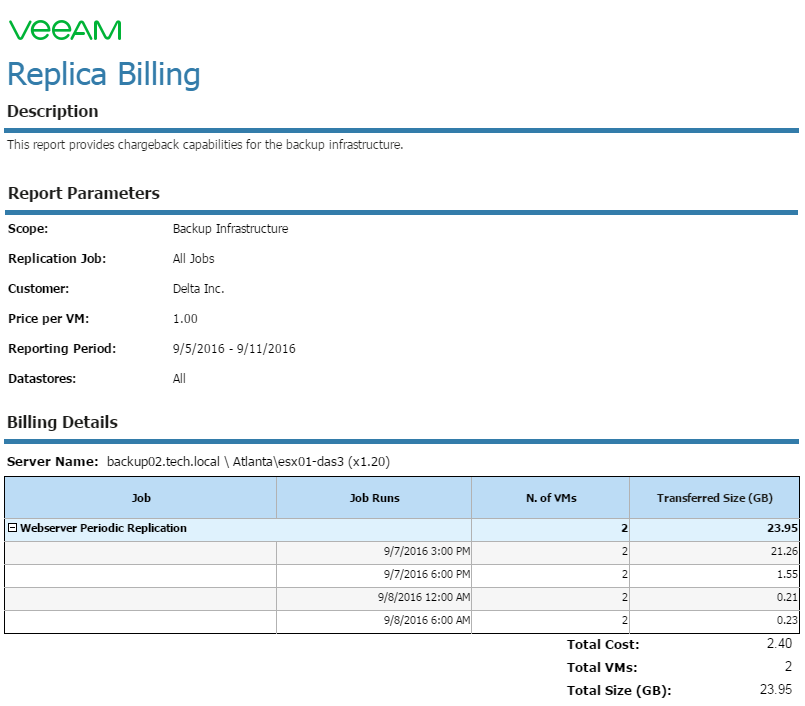Click the 0.21 transferred size value
Viewport: 805px width, 706px height.
(x=787, y=598)
